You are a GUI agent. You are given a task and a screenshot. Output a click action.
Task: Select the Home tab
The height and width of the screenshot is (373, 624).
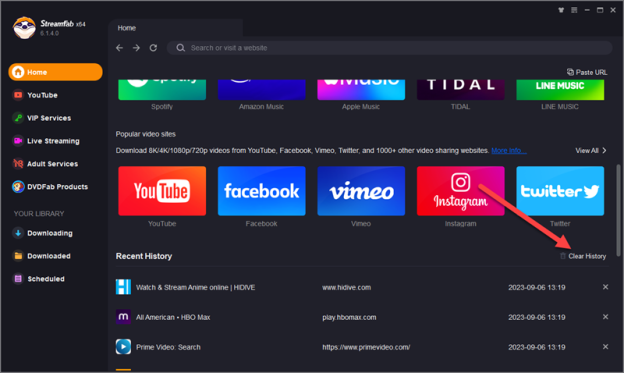[x=127, y=28]
